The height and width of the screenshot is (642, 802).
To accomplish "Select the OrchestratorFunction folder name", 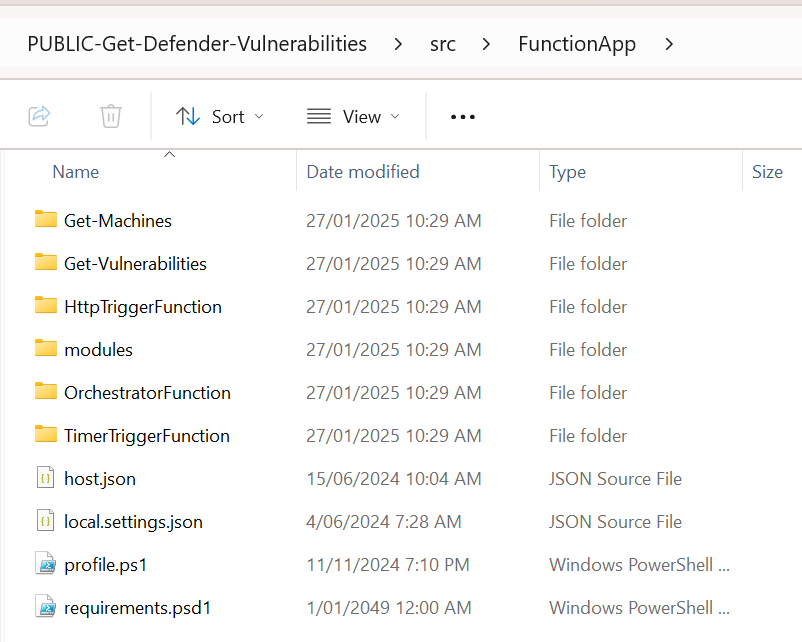I will 147,393.
